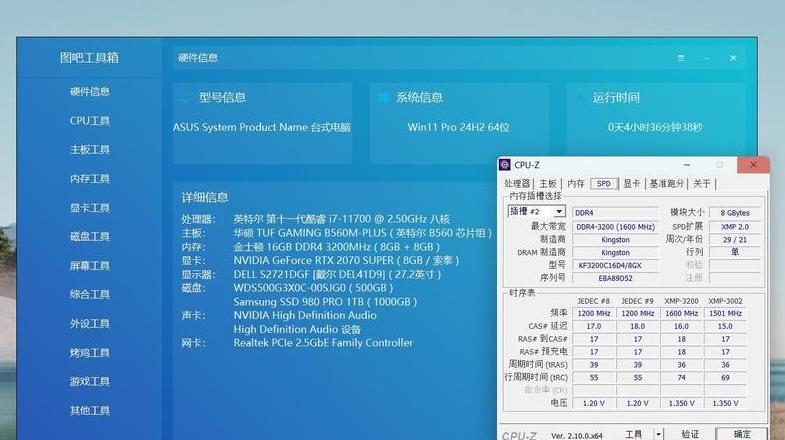The image size is (785, 440).
Task: Click the DDR4 memory type field
Action: (x=615, y=213)
